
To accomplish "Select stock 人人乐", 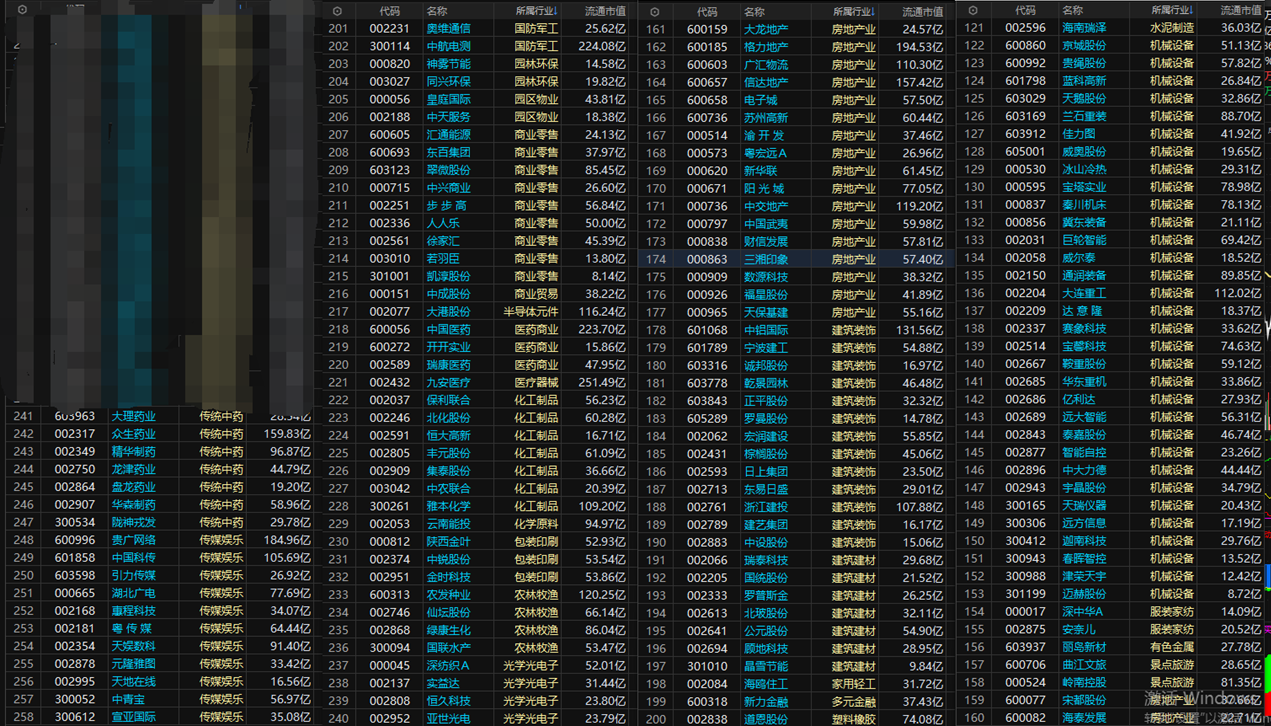I will click(x=443, y=223).
